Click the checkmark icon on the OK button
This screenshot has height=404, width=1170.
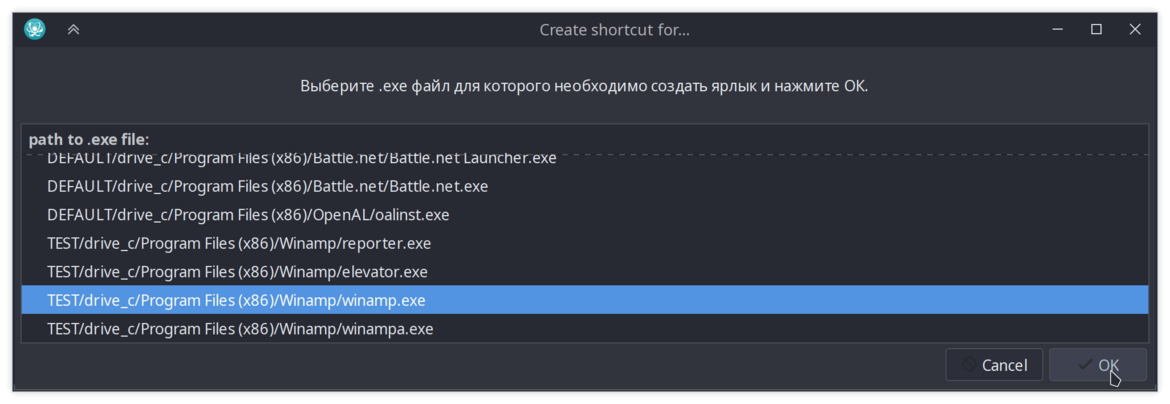click(1085, 365)
